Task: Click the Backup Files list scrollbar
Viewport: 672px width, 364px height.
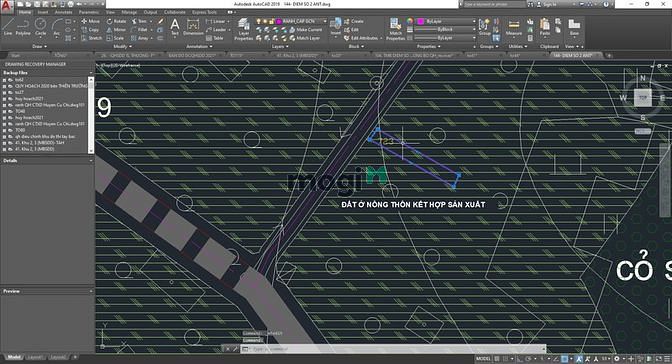Action: 90,114
